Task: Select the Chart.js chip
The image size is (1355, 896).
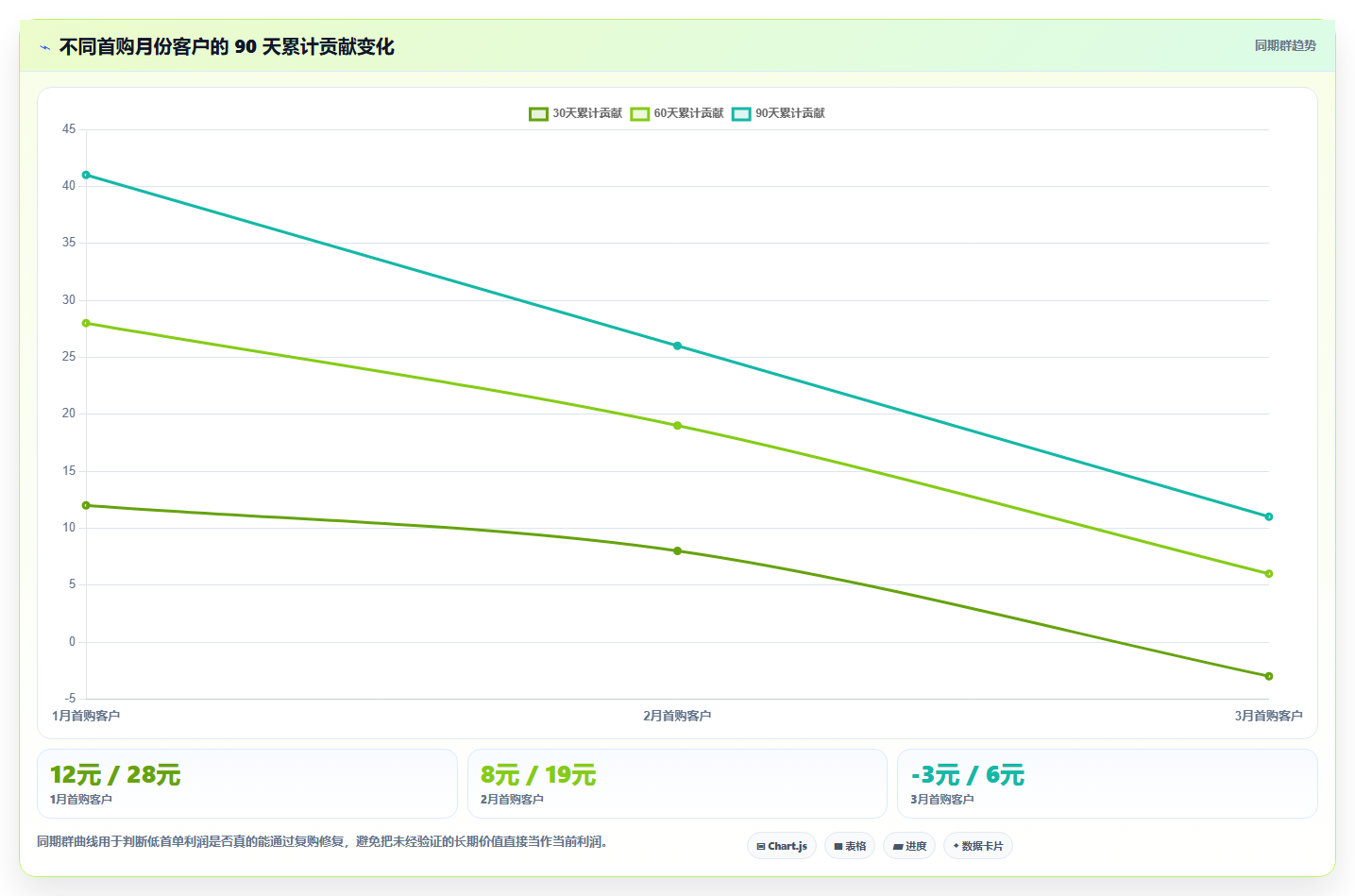Action: coord(782,846)
